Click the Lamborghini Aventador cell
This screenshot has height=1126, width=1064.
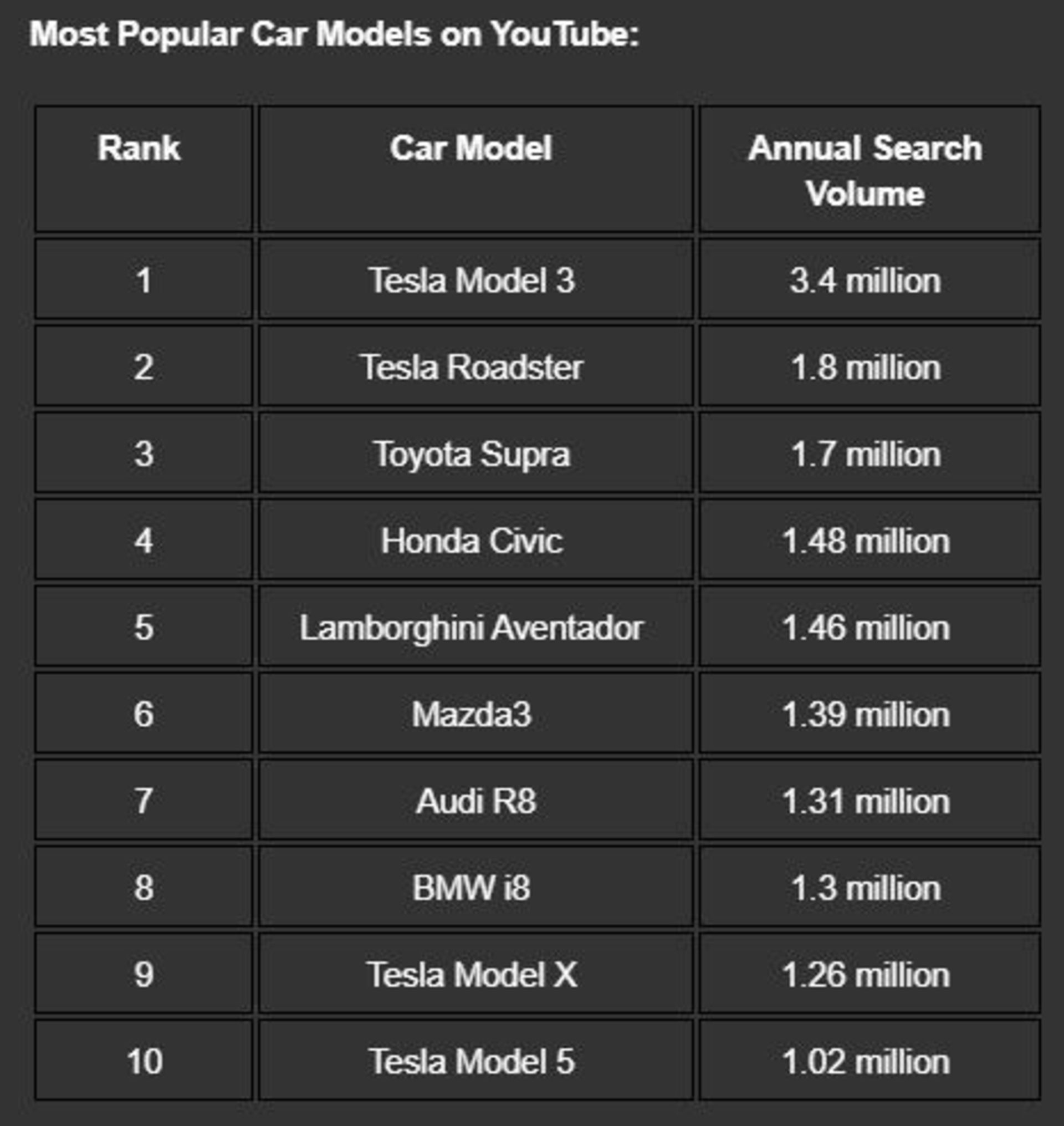[x=472, y=628]
